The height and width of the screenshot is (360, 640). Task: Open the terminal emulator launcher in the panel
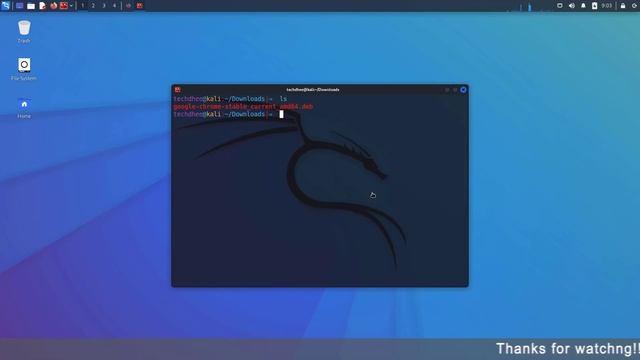click(x=64, y=6)
